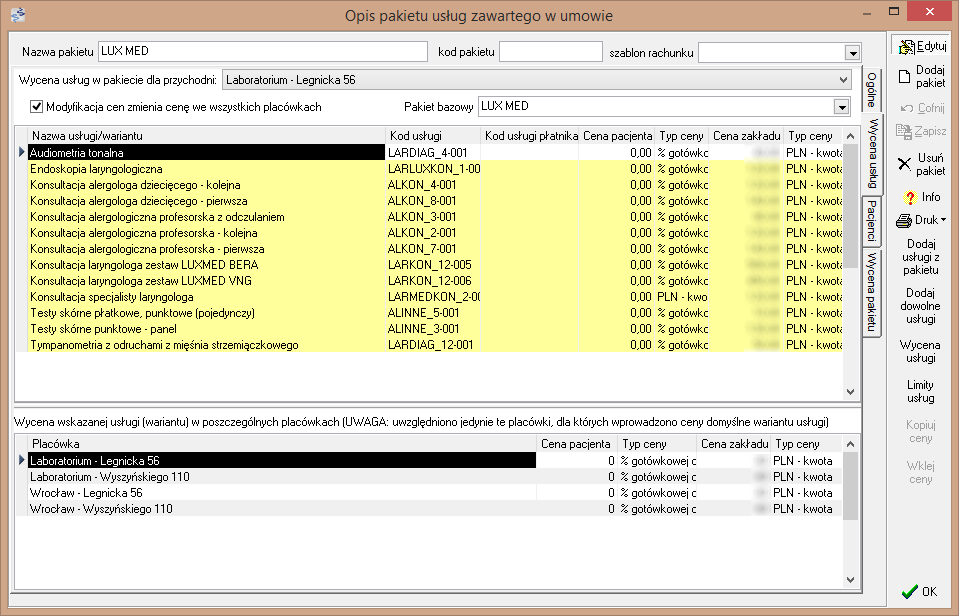Select Konsultacja laryngologa zestaw LUXMED BERA
This screenshot has width=959, height=616.
click(x=428, y=265)
